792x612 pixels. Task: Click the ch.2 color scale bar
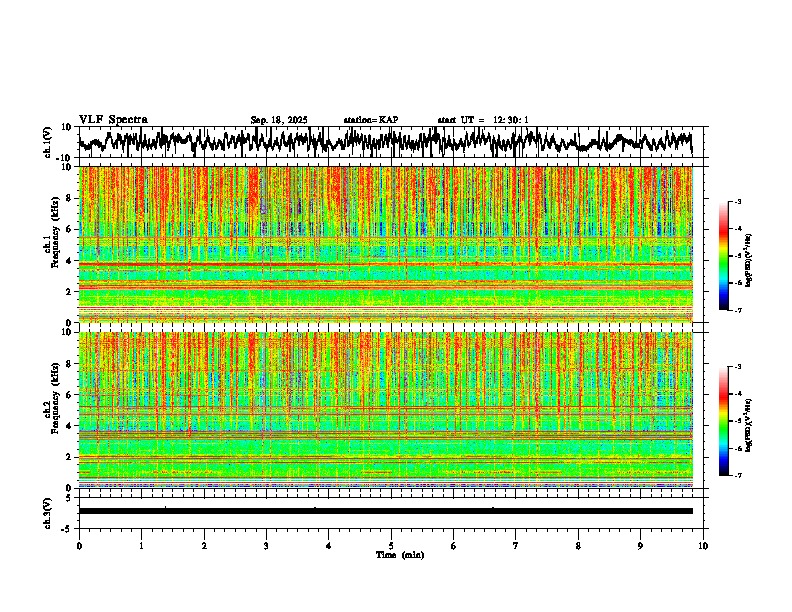[724, 421]
